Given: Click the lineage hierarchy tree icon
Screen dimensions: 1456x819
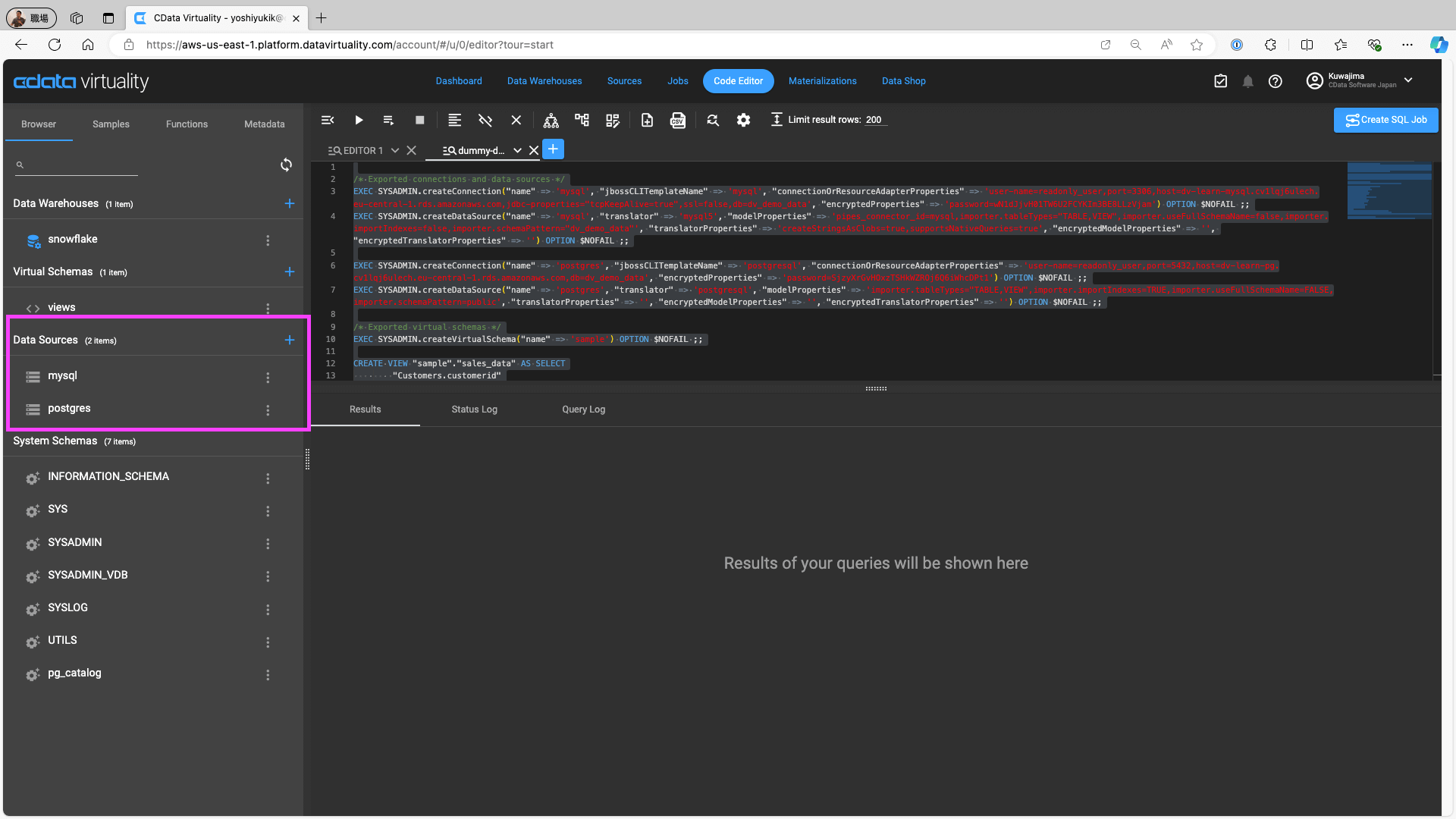Looking at the screenshot, I should pos(551,120).
